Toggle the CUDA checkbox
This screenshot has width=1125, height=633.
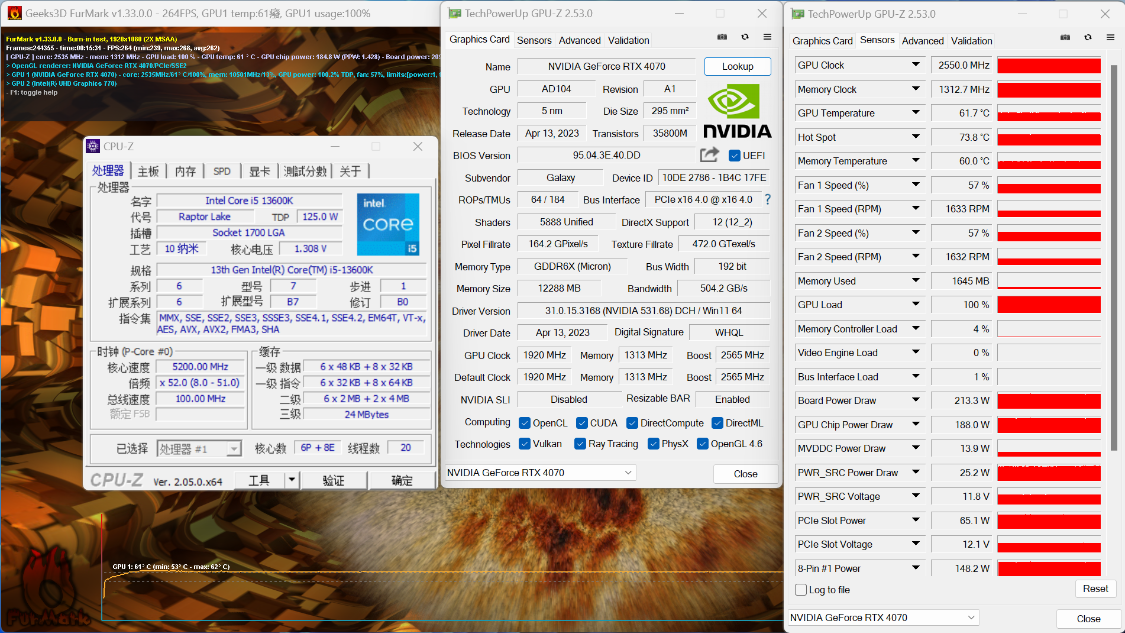582,423
